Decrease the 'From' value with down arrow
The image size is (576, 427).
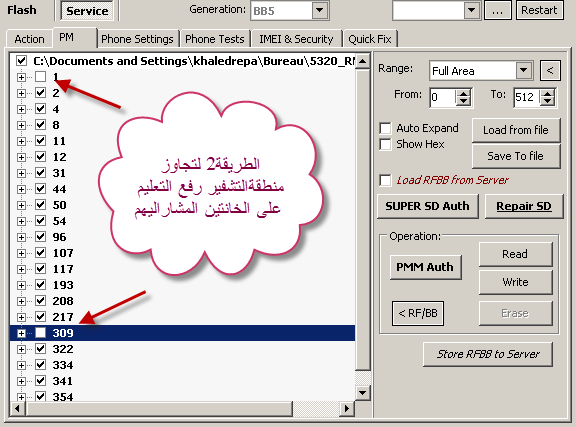pos(464,101)
